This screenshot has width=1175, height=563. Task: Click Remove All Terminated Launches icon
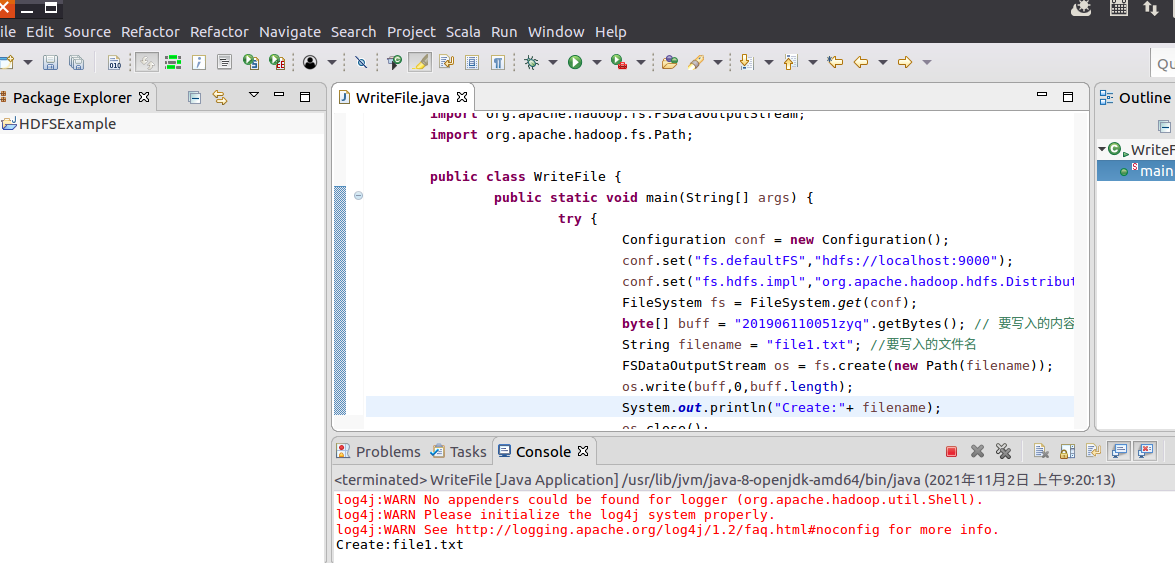pos(1003,452)
